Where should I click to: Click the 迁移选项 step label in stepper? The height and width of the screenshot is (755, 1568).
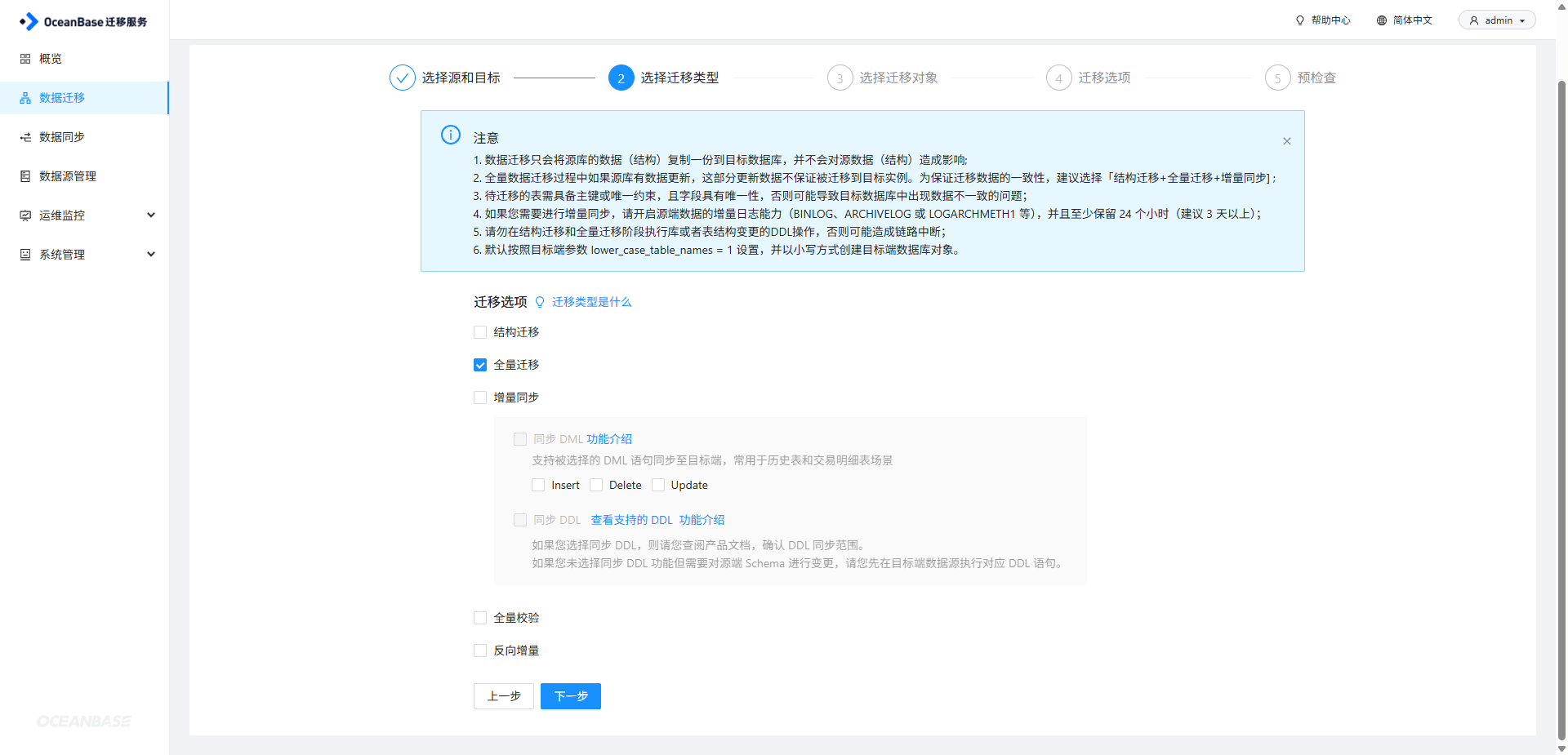click(x=1105, y=78)
